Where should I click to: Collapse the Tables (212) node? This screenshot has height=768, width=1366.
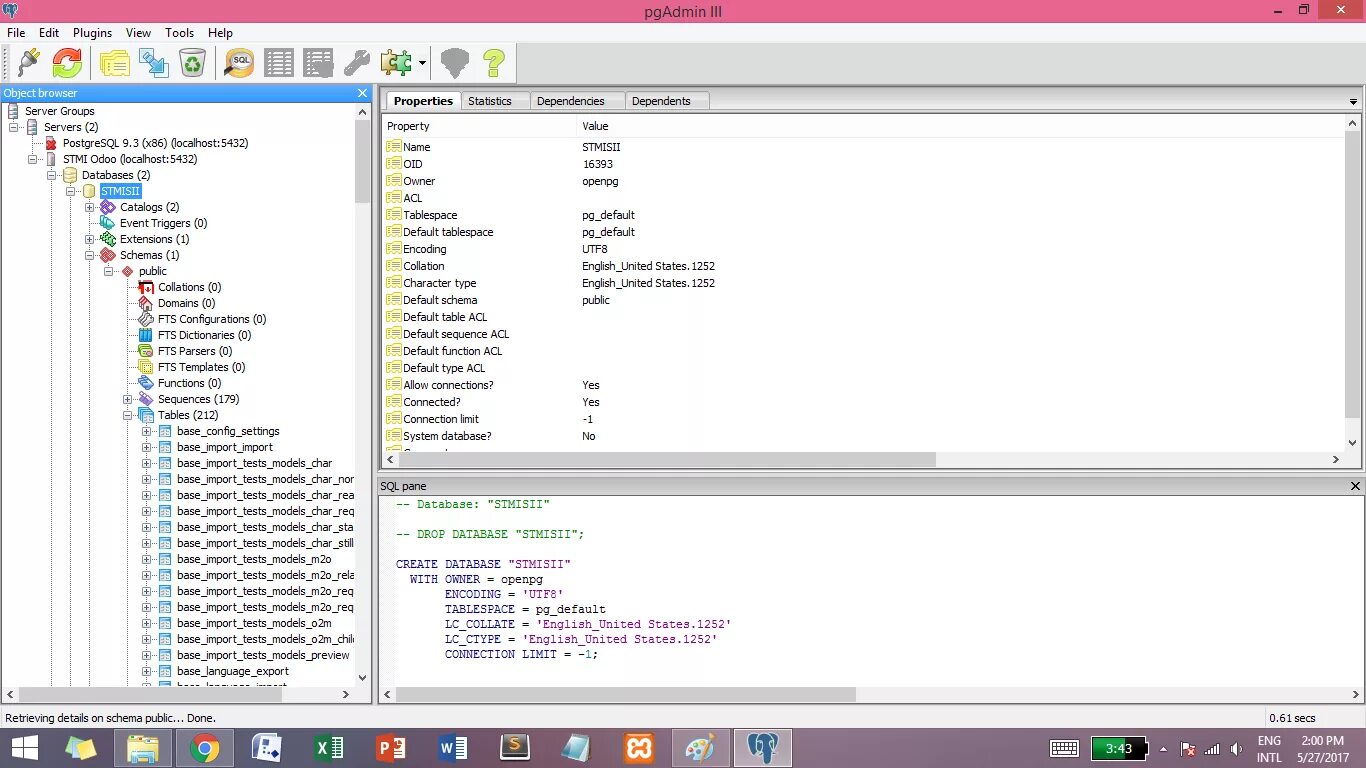[128, 415]
